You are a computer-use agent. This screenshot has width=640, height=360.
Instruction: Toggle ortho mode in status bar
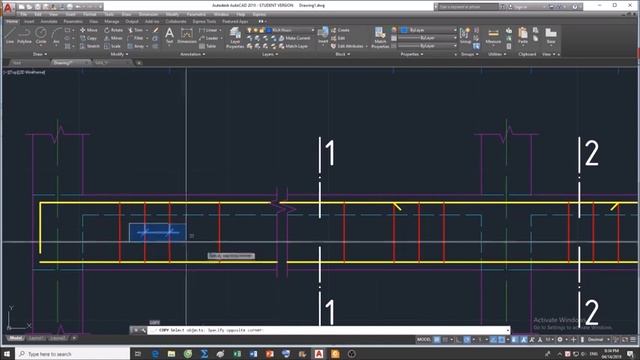tap(458, 340)
